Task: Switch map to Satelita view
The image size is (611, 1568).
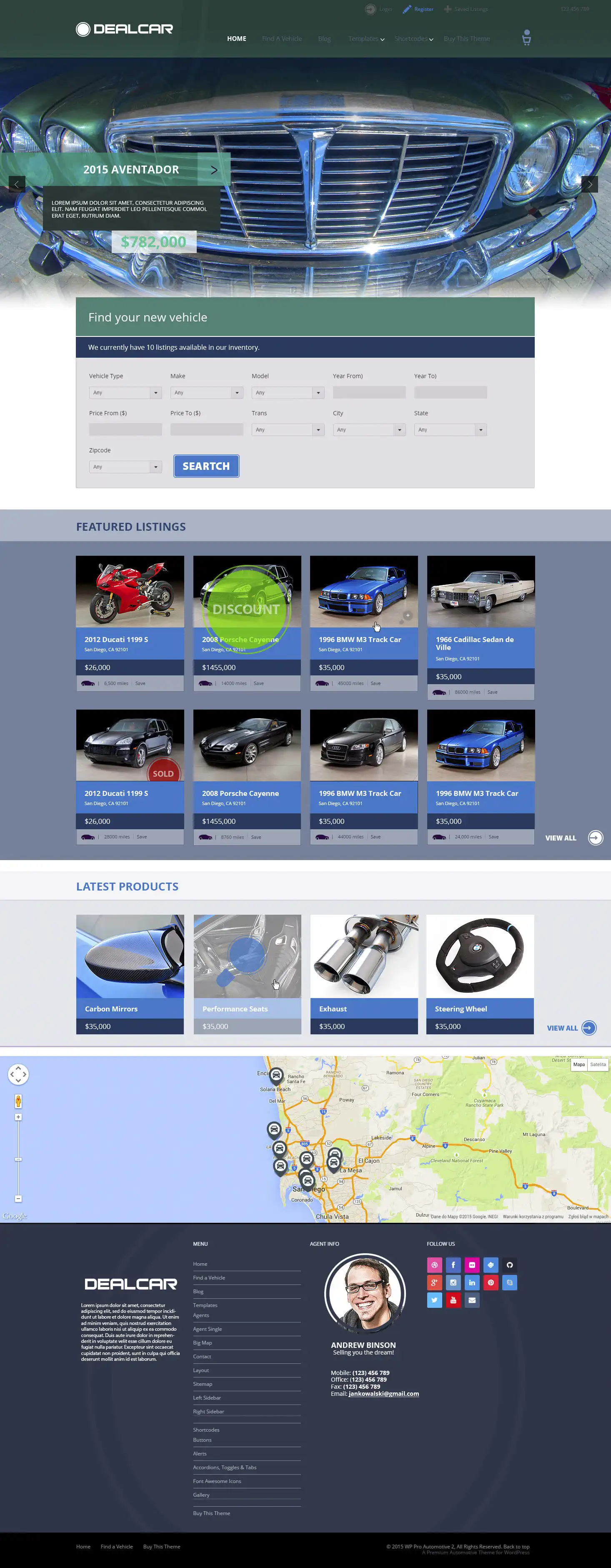Action: (x=598, y=1065)
